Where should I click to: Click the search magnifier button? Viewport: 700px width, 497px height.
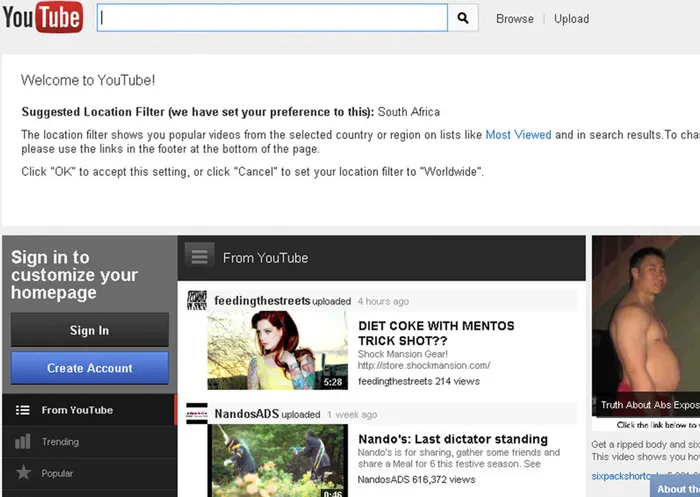click(x=463, y=18)
